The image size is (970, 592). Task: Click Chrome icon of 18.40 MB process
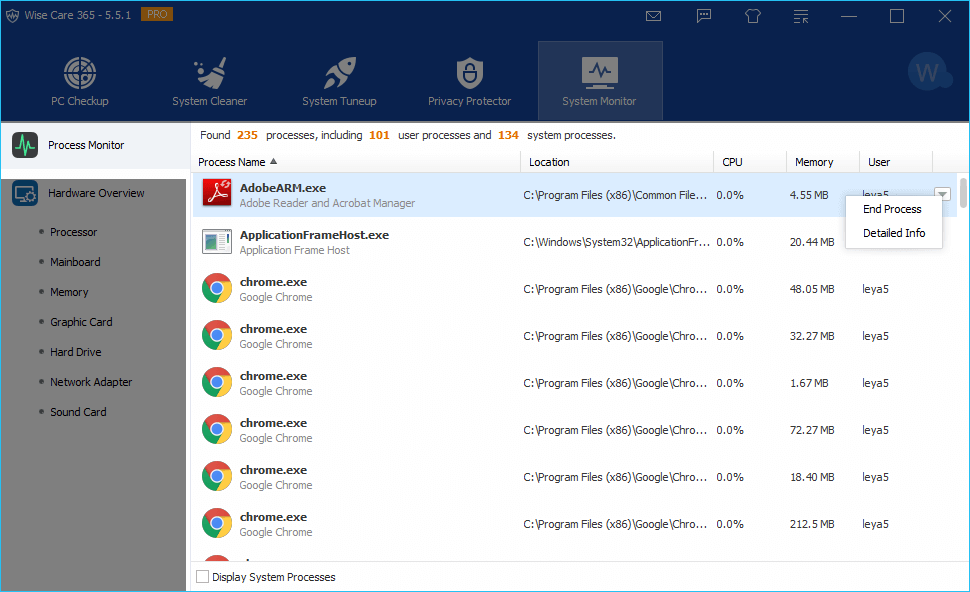coord(217,476)
